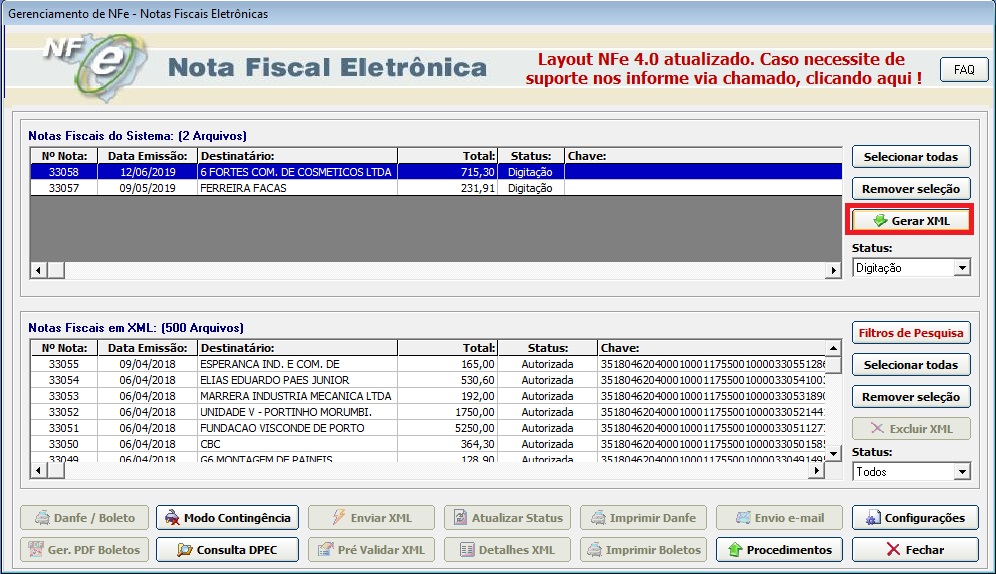Select MARRERA INDUSTRIA MECANICA LTDA row
Image resolution: width=996 pixels, height=574 pixels.
427,396
